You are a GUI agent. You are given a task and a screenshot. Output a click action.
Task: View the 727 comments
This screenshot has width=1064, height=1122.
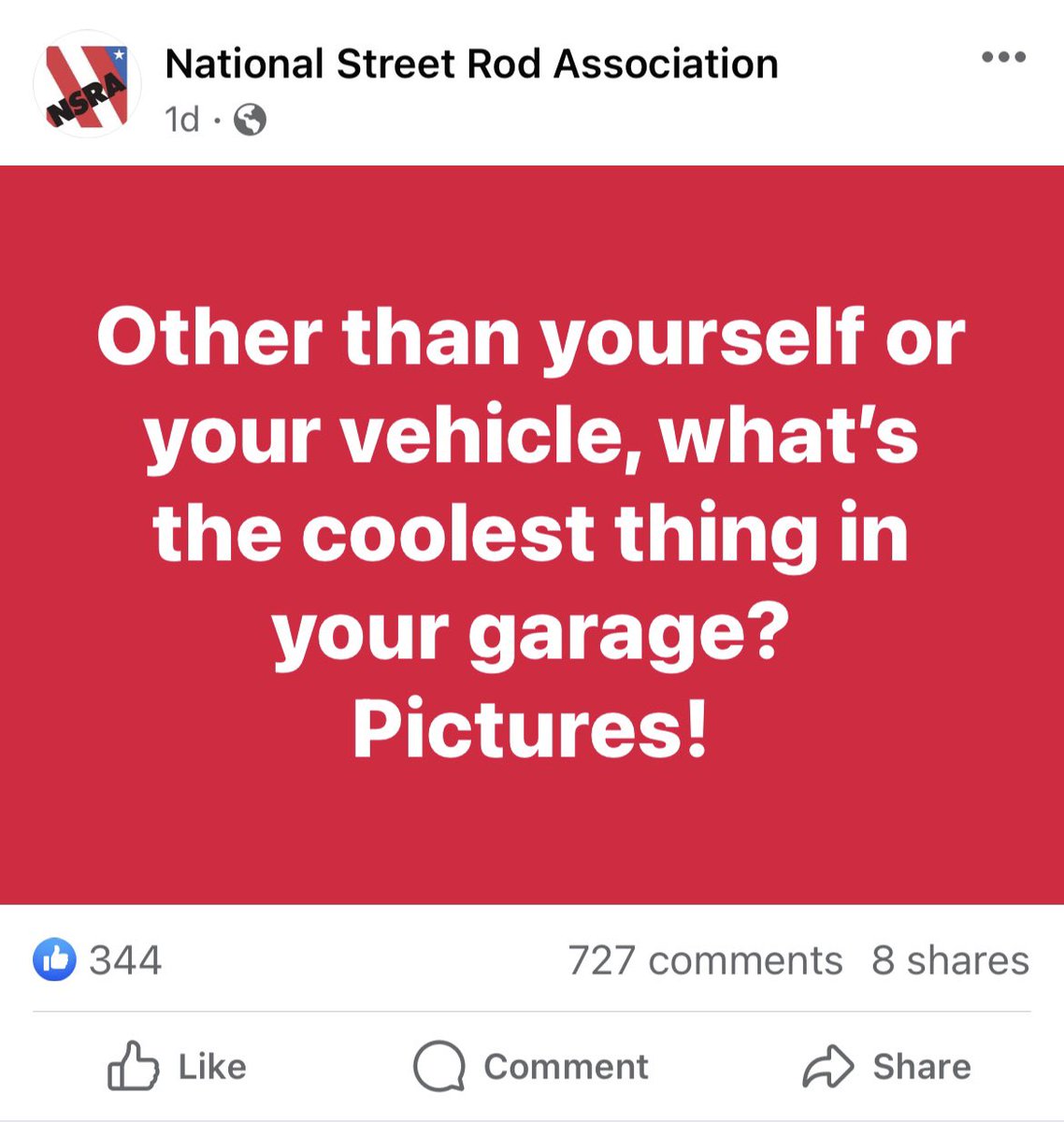pyautogui.click(x=706, y=960)
